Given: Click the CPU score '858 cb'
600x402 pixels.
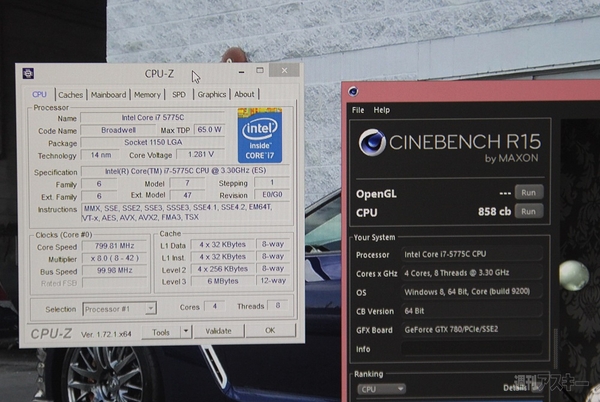Looking at the screenshot, I should tap(494, 212).
